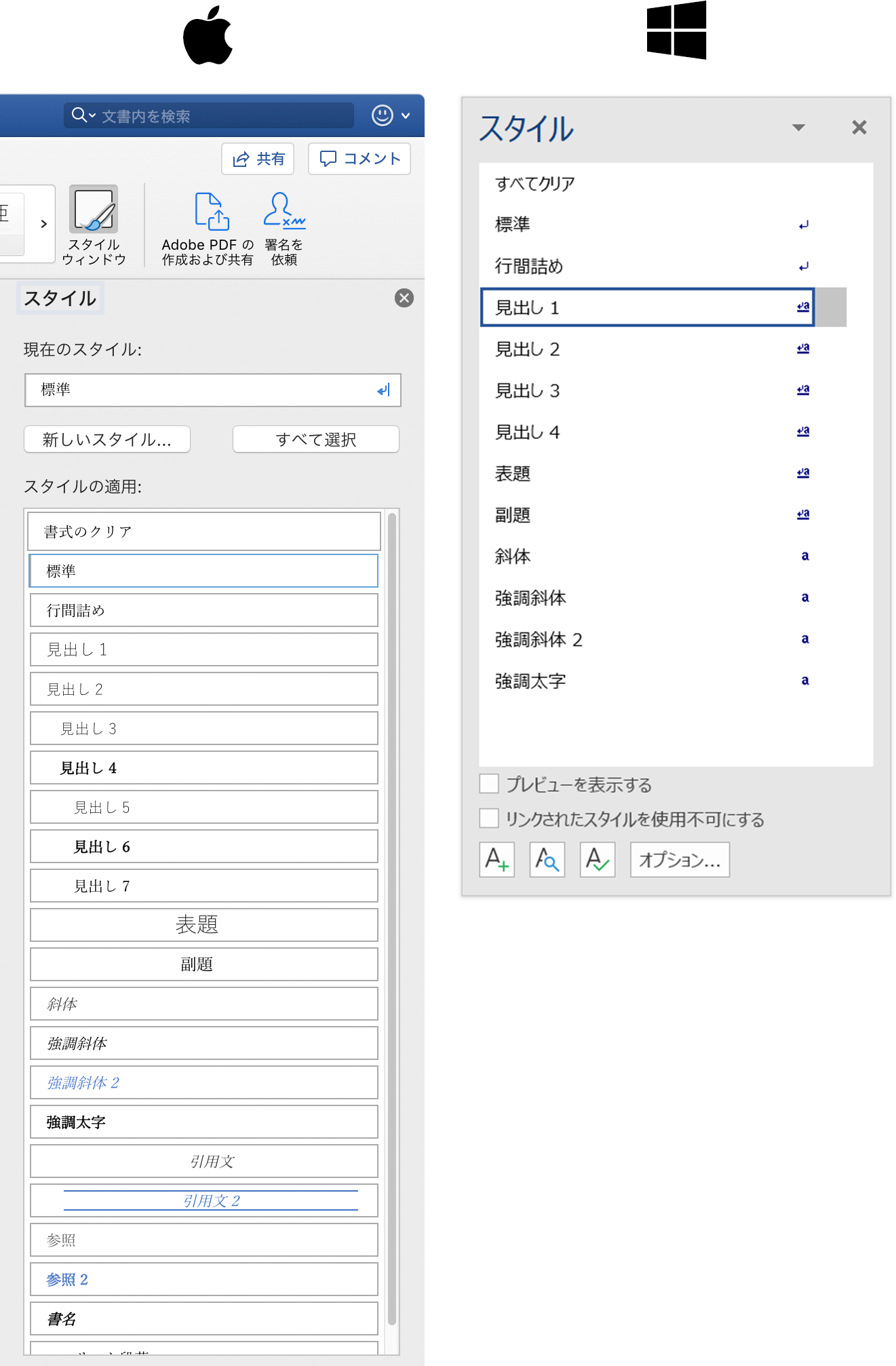
Task: Toggle リンクされたスタイルを使用不可にする checkbox
Action: (489, 818)
